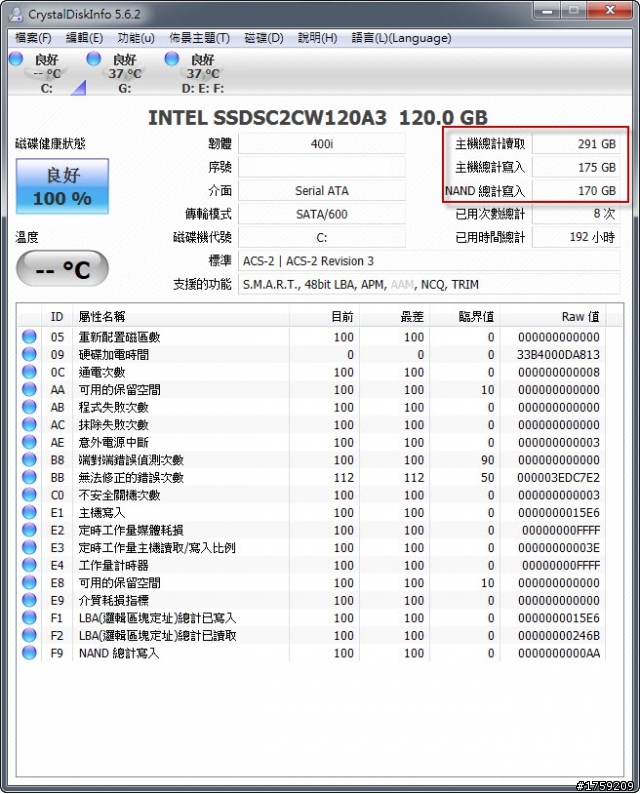
Task: Select the 介質耗損指標 attribute name
Action: [x=113, y=601]
